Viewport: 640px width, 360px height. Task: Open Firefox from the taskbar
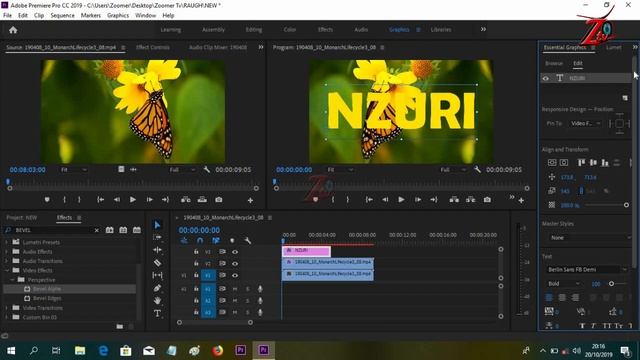coord(218,350)
